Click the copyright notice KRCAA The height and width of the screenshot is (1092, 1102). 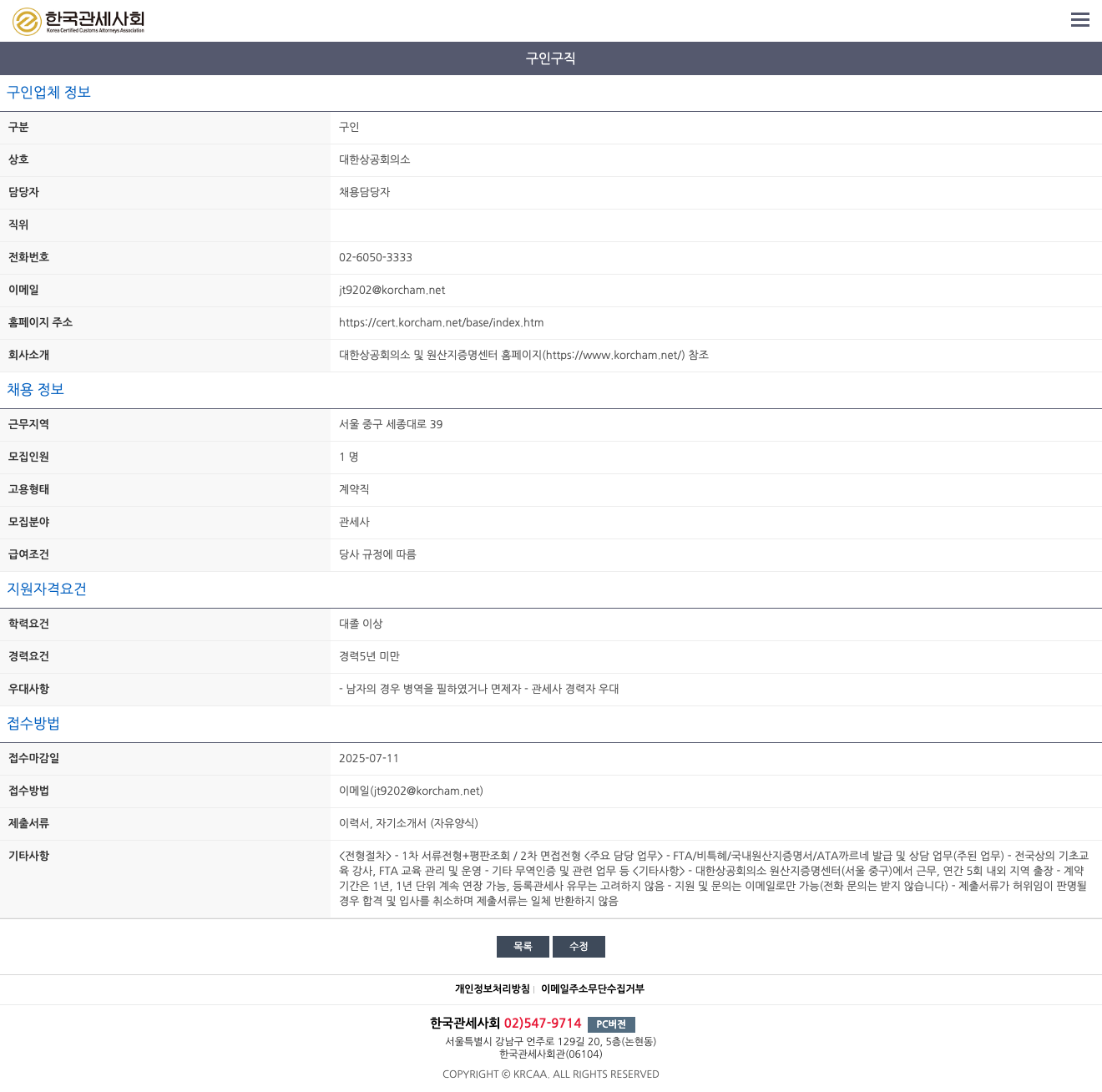coord(551,1074)
